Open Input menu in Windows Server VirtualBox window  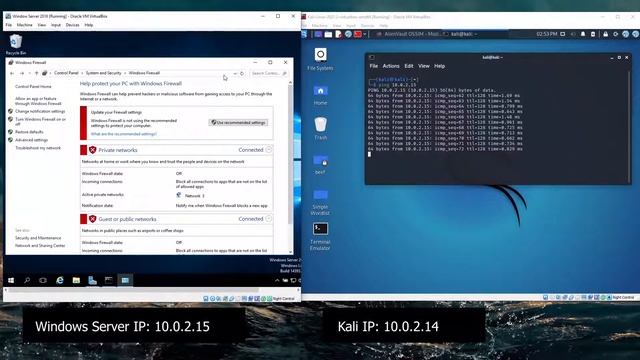point(56,25)
